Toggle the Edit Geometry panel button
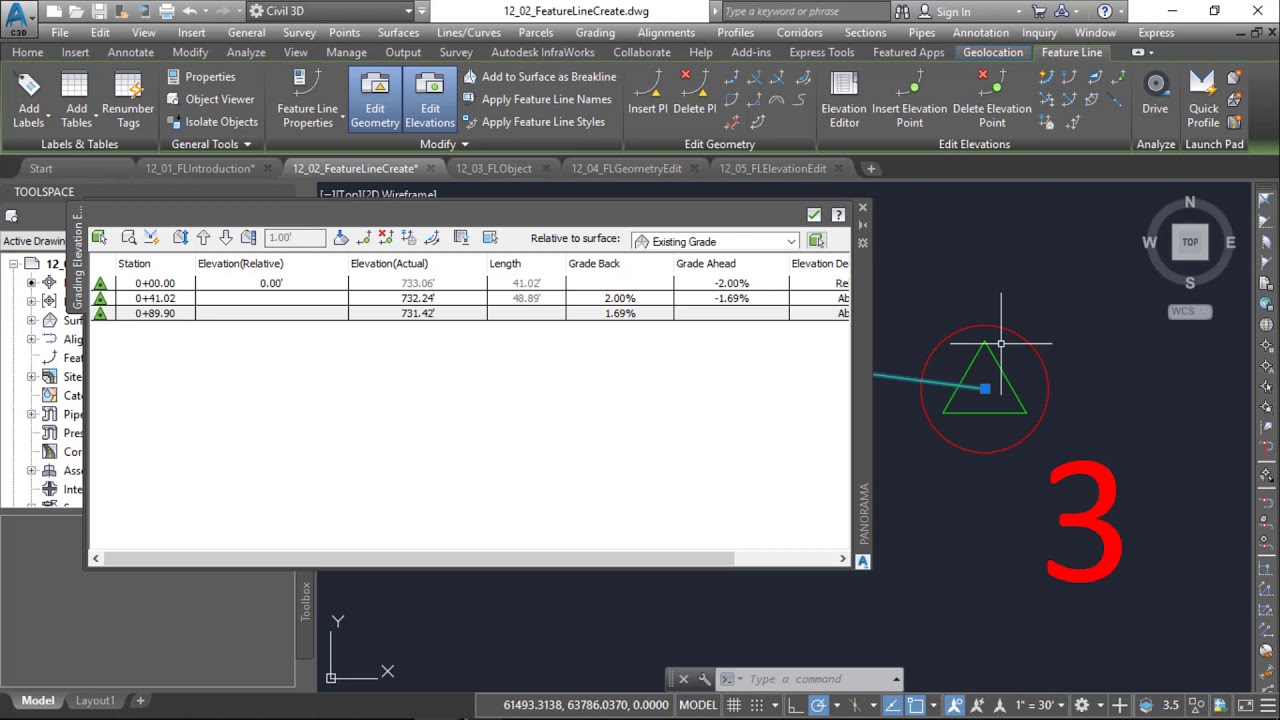Viewport: 1280px width, 720px height. (375, 100)
